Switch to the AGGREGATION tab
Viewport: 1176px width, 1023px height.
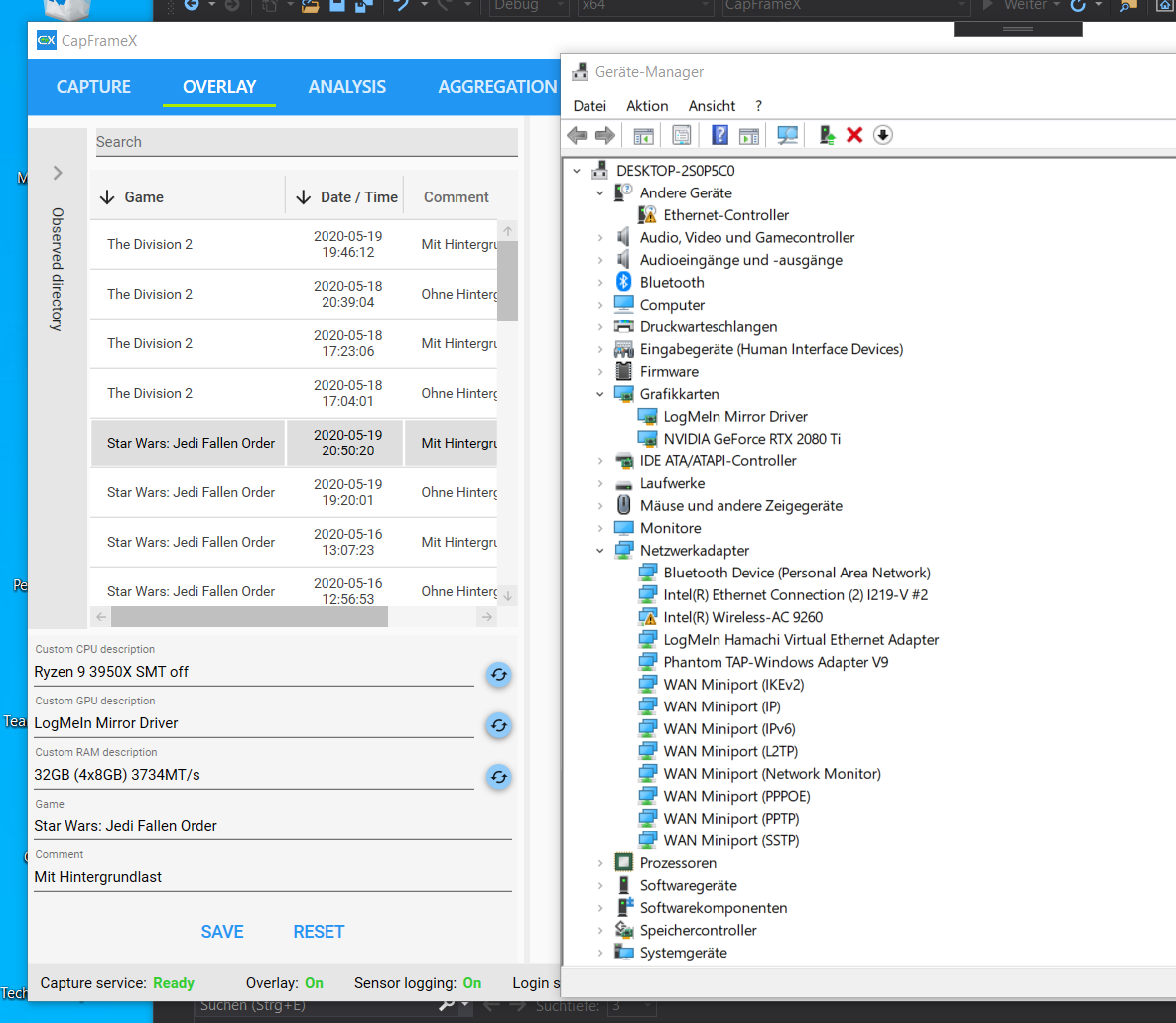point(497,87)
